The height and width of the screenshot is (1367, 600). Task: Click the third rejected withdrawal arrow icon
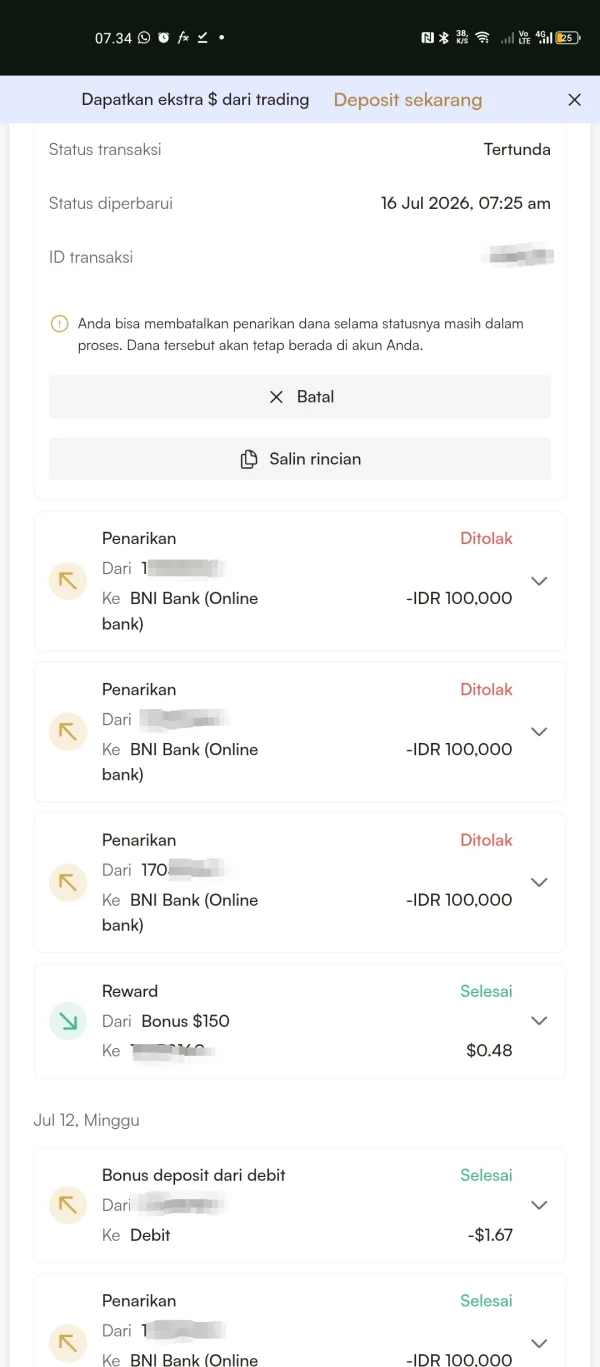tap(68, 883)
